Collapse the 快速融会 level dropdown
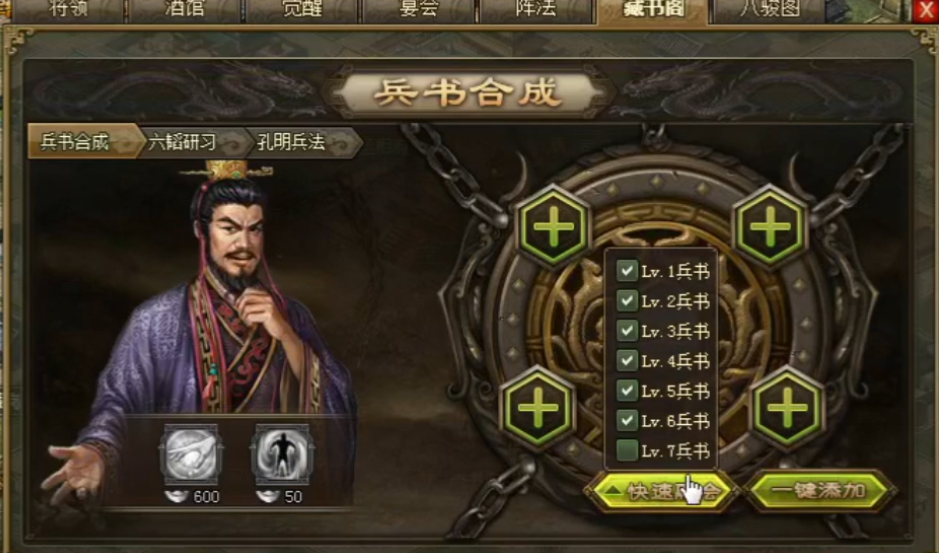This screenshot has height=553, width=939. point(662,491)
